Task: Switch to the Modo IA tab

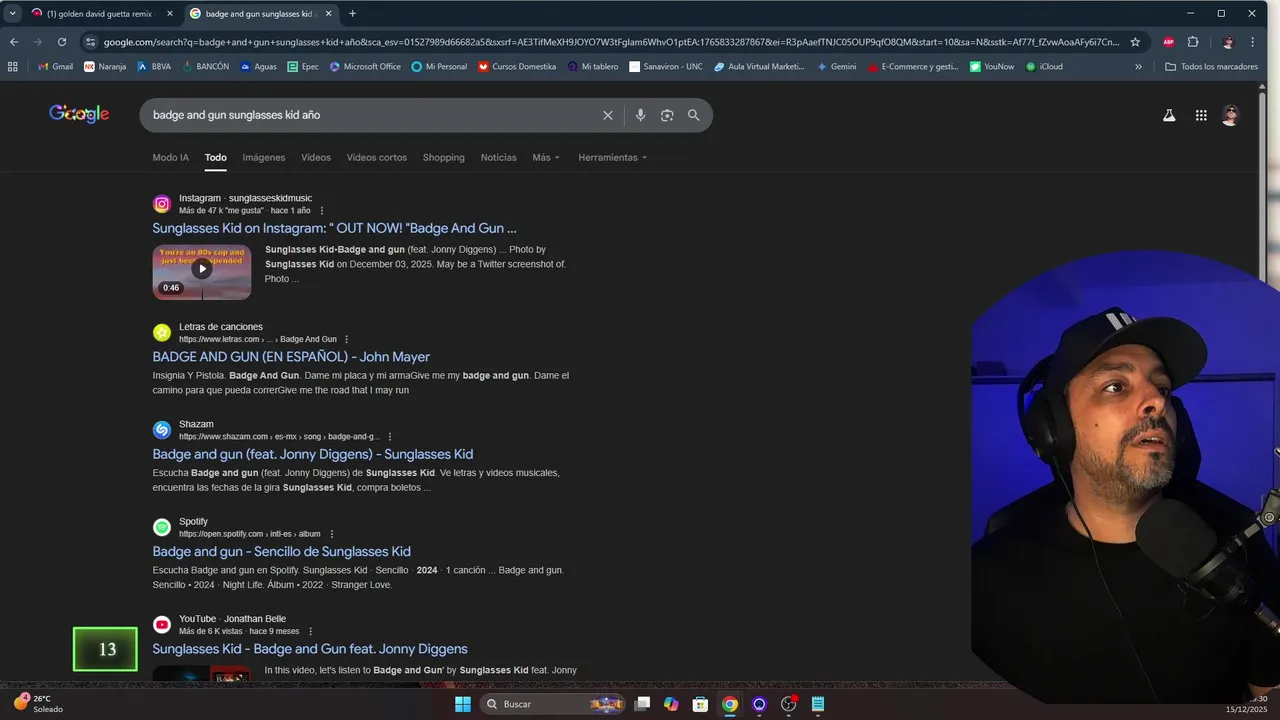Action: (x=170, y=158)
